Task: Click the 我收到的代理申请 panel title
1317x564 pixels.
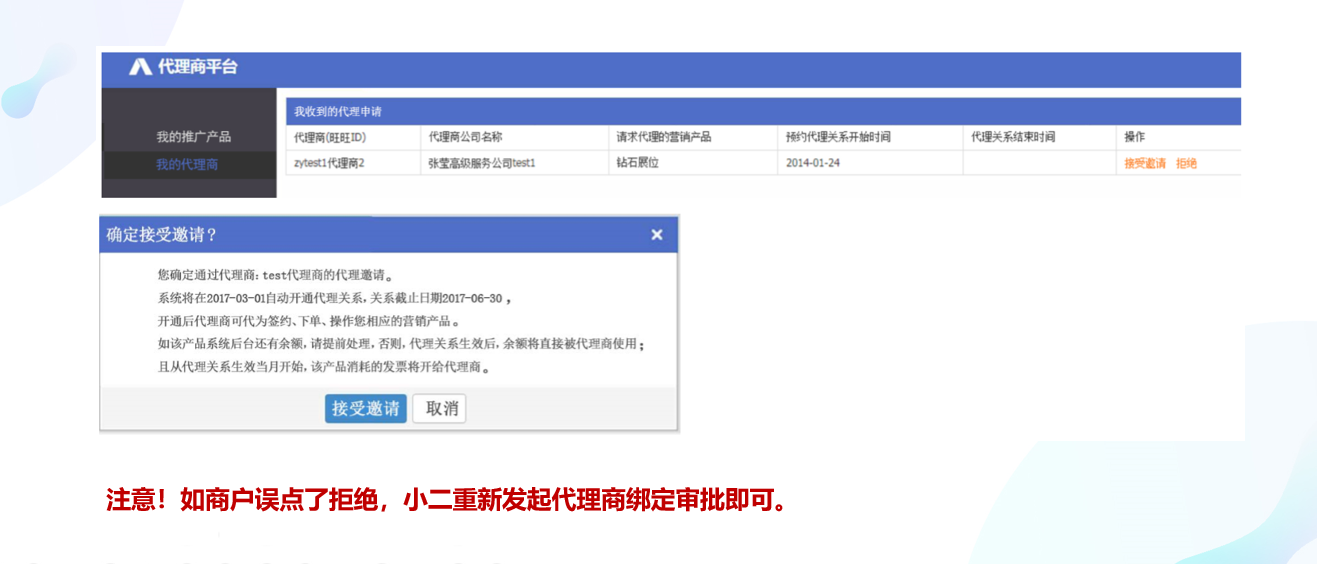Action: 338,111
